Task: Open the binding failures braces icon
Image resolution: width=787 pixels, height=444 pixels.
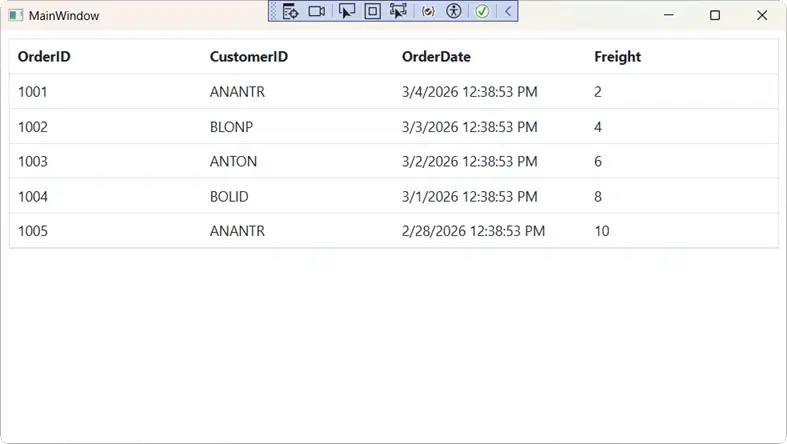Action: (428, 11)
